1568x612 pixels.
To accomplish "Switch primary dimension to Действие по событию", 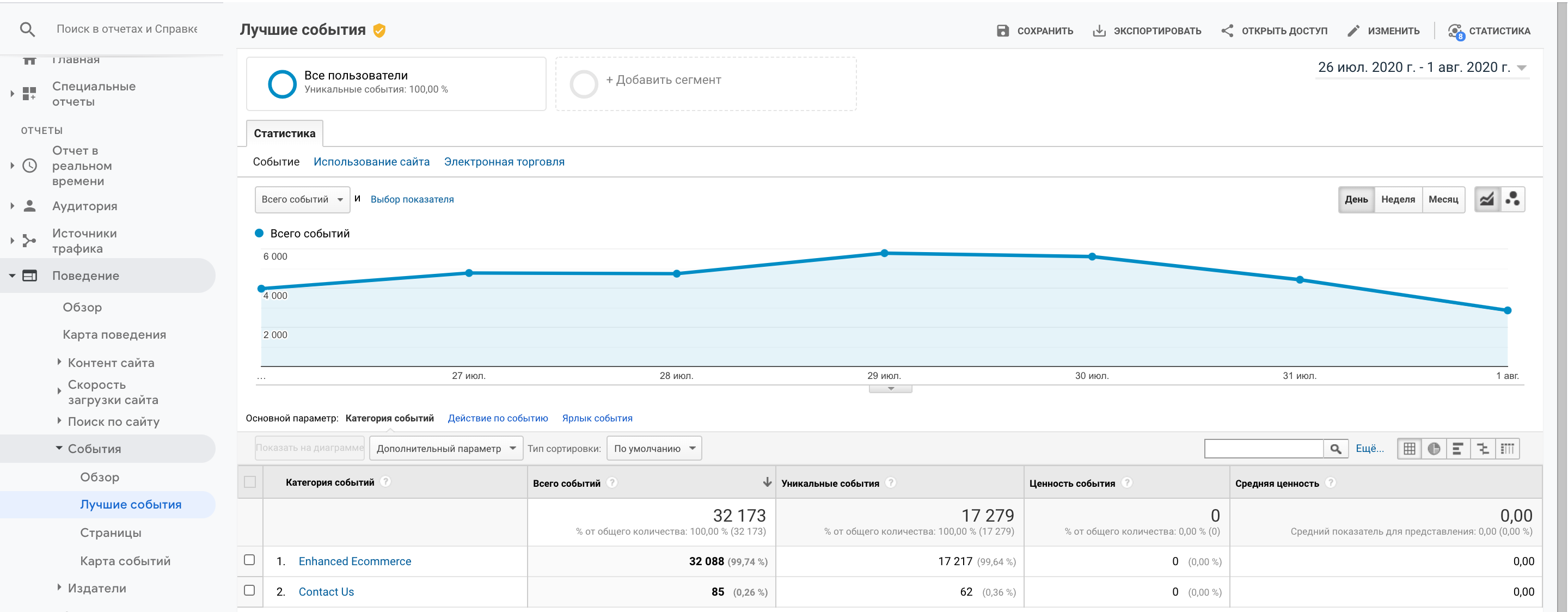I will pyautogui.click(x=498, y=418).
